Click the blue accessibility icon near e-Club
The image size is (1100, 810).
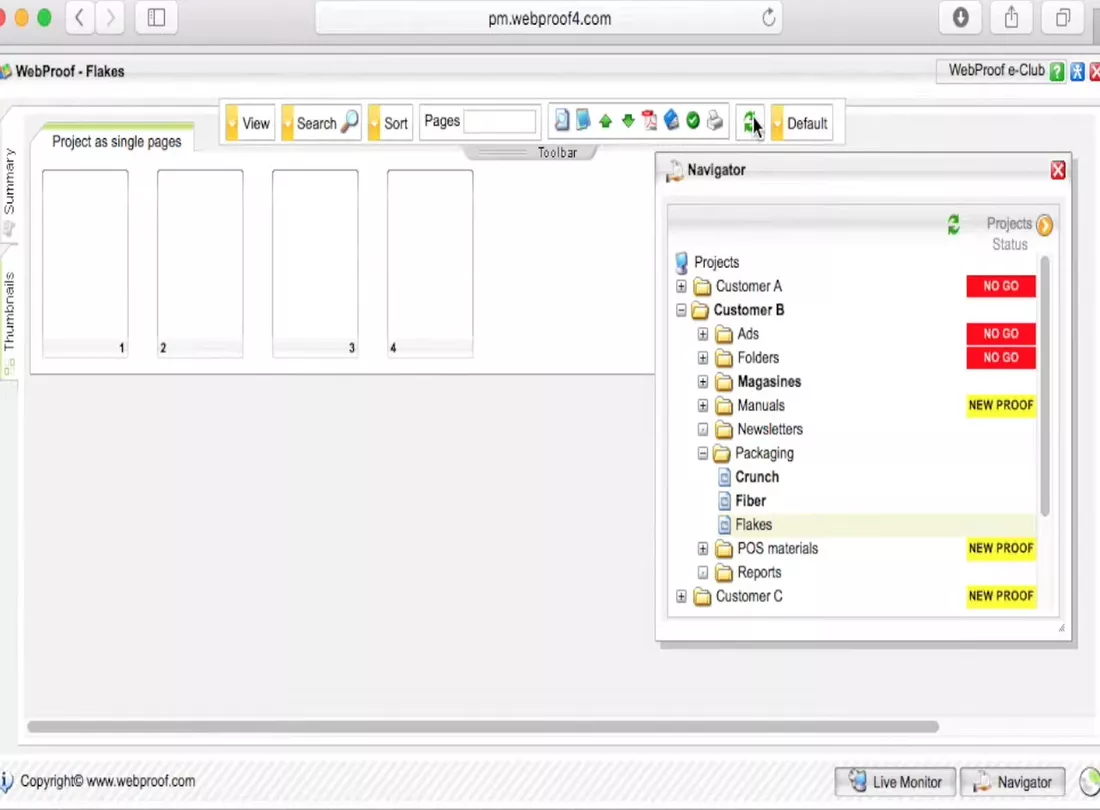1078,72
